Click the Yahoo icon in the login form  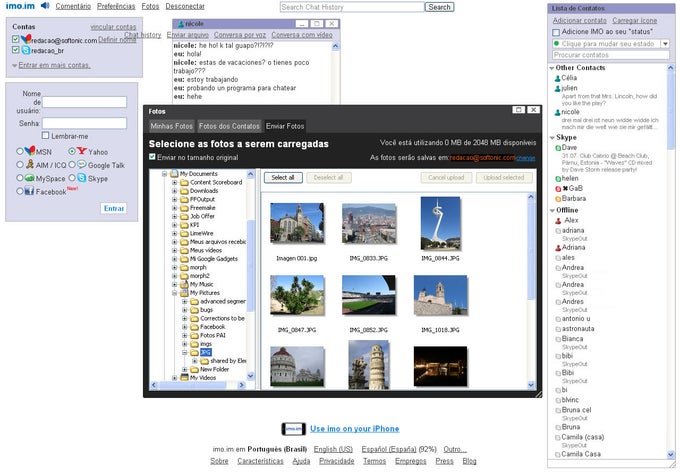(82, 151)
